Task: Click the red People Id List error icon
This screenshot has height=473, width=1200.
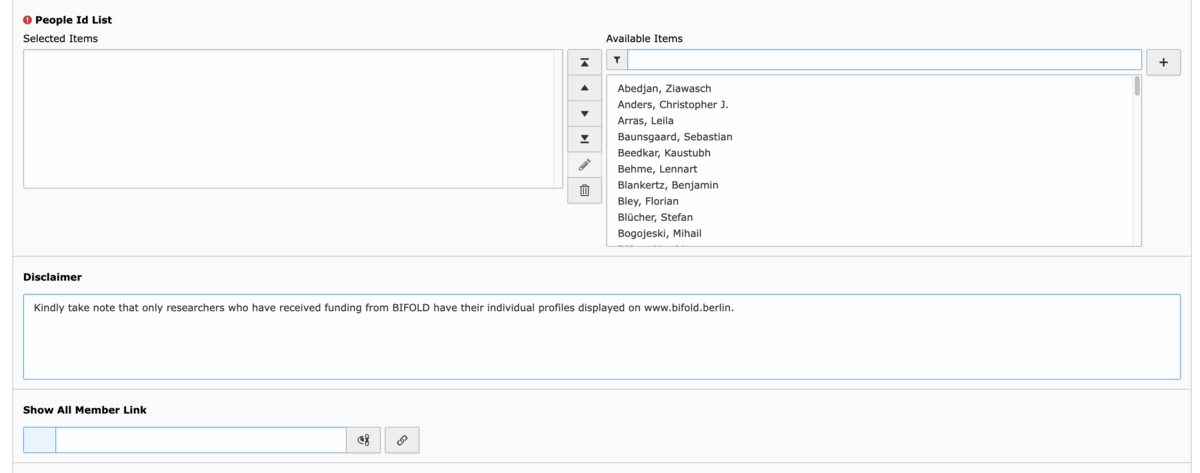Action: click(x=28, y=19)
